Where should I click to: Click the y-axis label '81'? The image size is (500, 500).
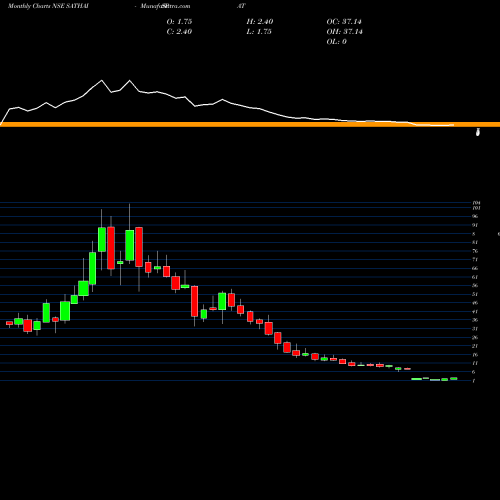(x=475, y=242)
